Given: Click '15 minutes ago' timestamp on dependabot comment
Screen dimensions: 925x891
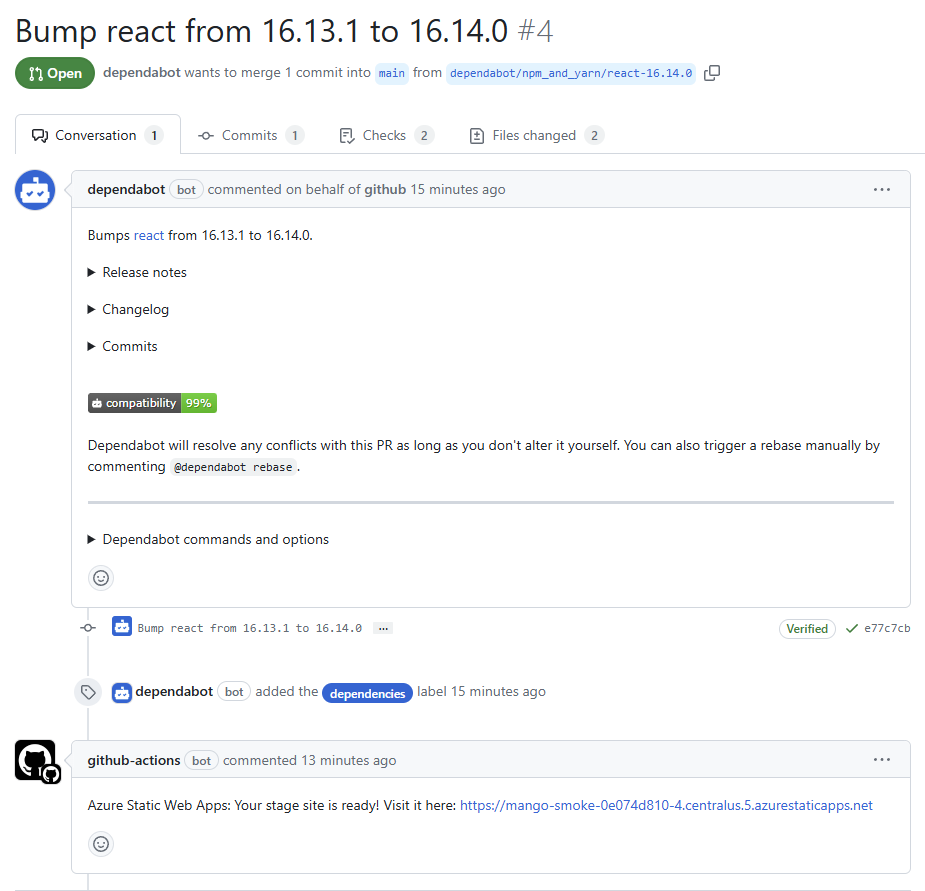Looking at the screenshot, I should point(458,189).
